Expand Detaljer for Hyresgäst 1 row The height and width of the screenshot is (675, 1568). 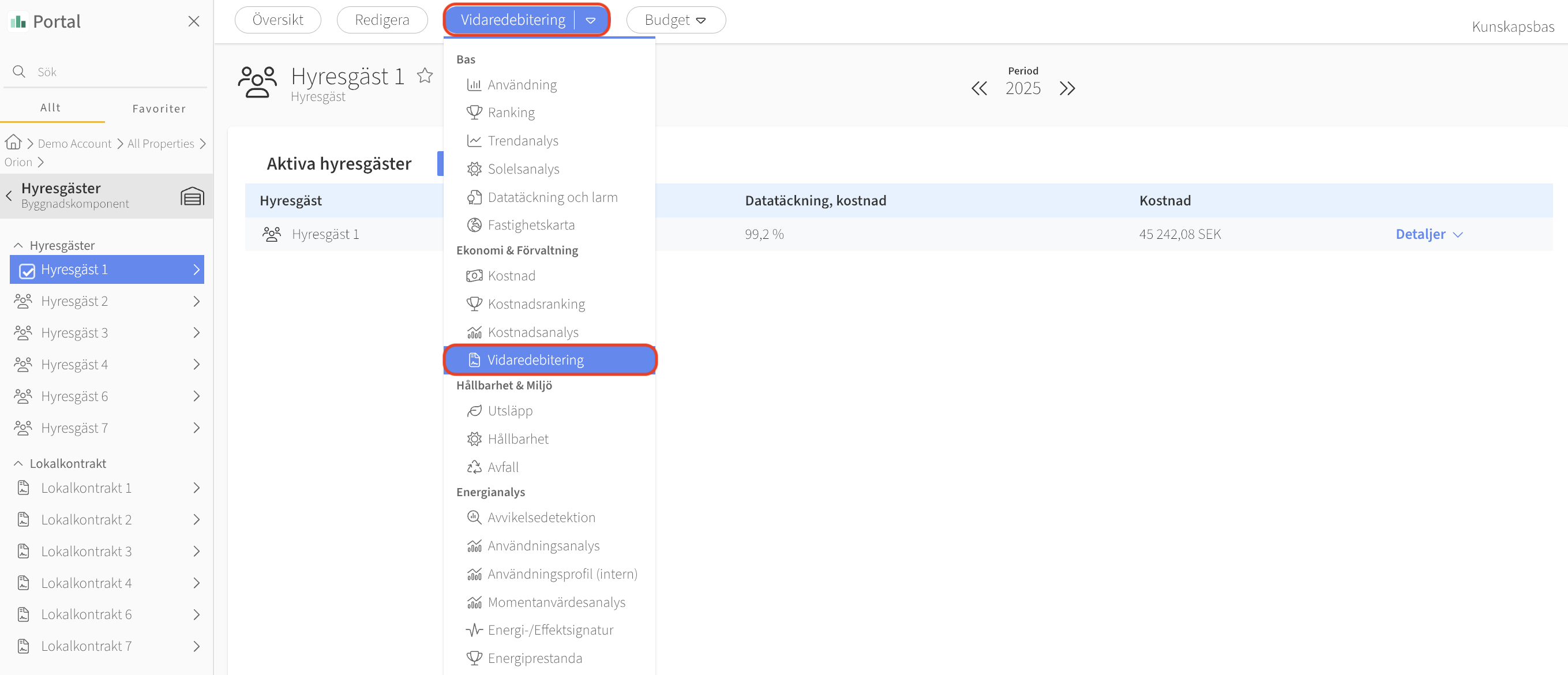pos(1428,234)
